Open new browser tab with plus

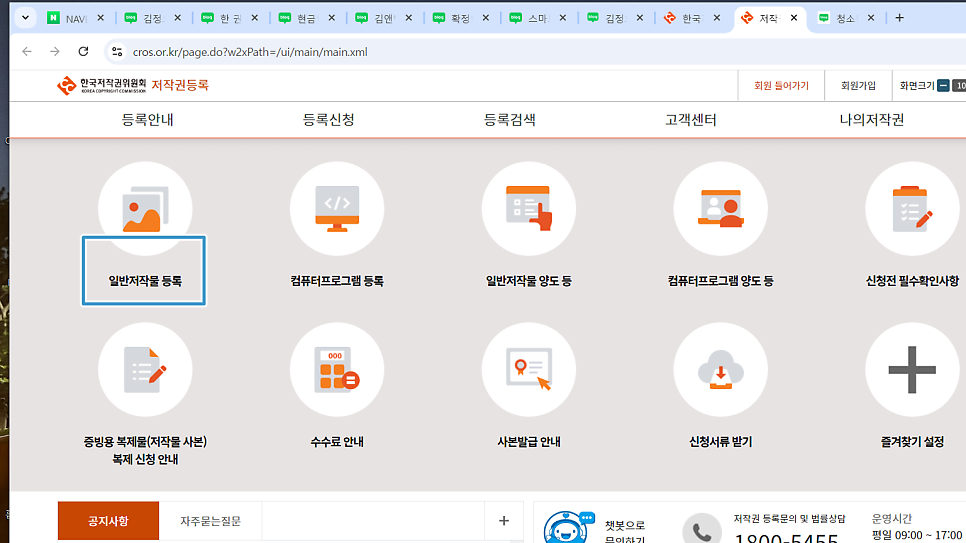899,18
